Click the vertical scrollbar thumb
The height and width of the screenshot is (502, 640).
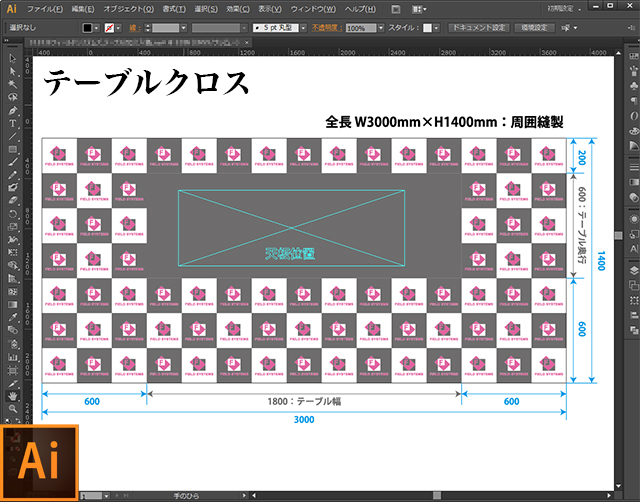tap(619, 234)
